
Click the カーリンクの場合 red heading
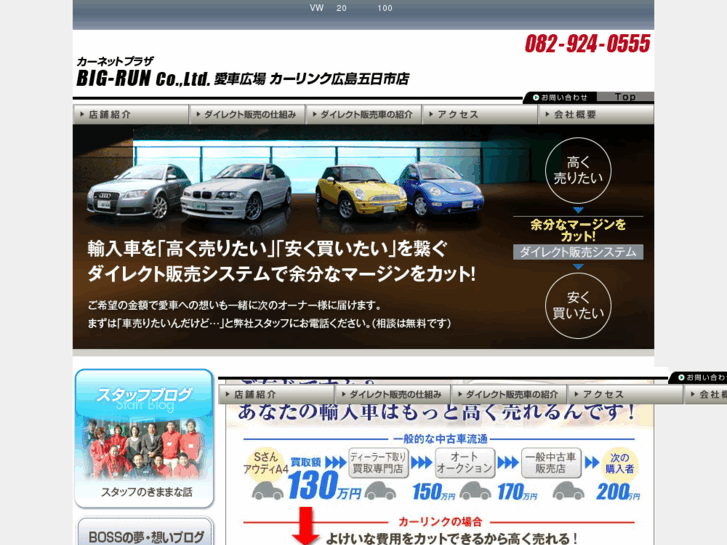pos(440,522)
